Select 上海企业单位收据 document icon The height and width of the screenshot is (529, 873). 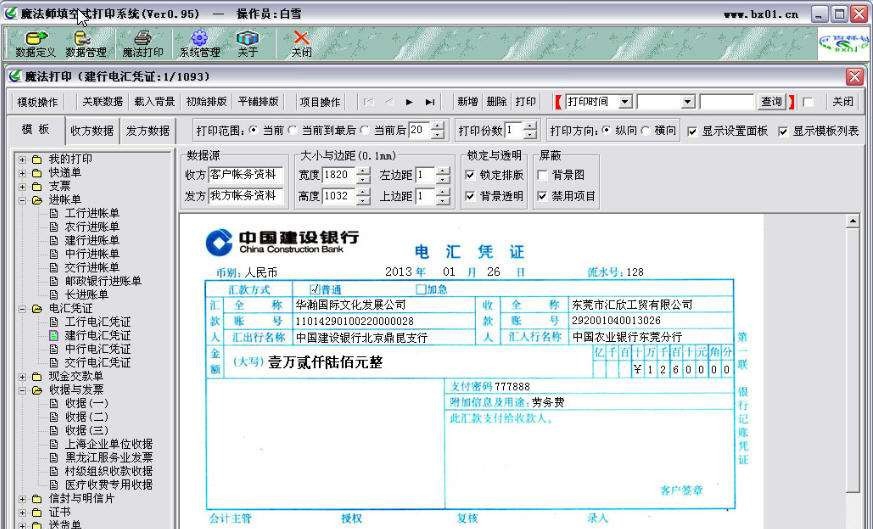coord(54,444)
